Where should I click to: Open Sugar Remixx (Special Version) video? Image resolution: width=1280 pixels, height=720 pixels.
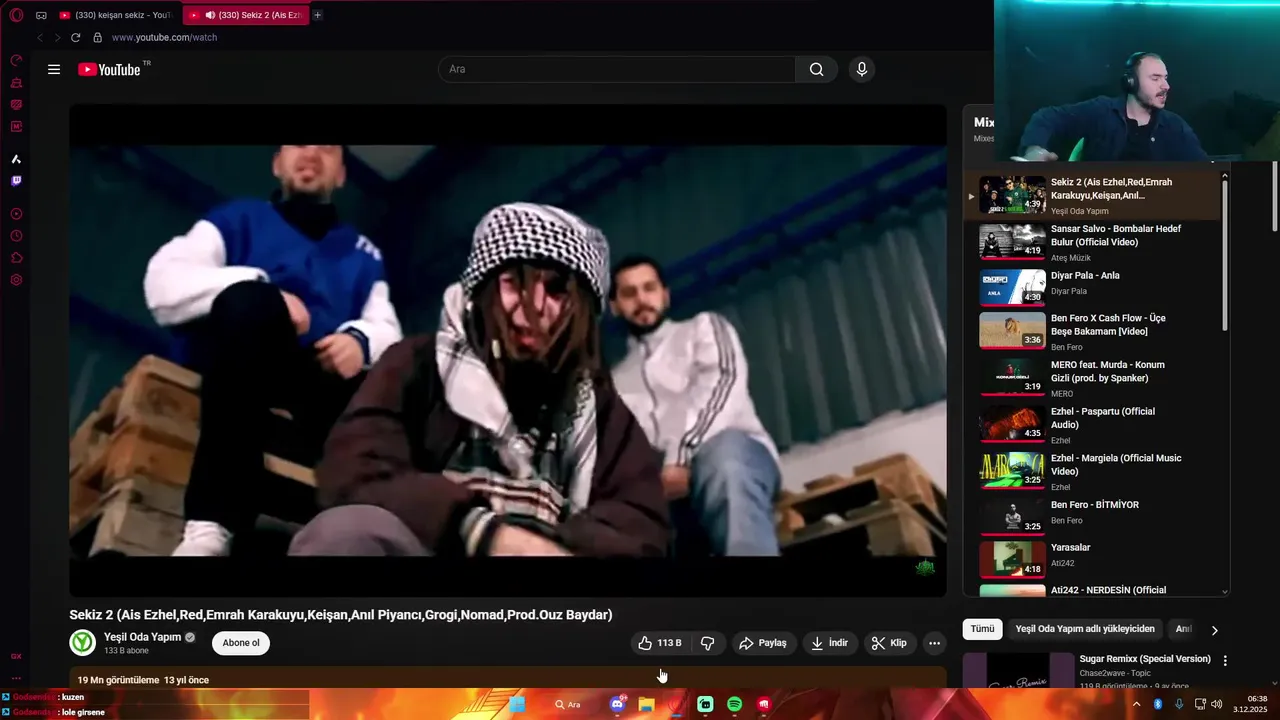1145,659
